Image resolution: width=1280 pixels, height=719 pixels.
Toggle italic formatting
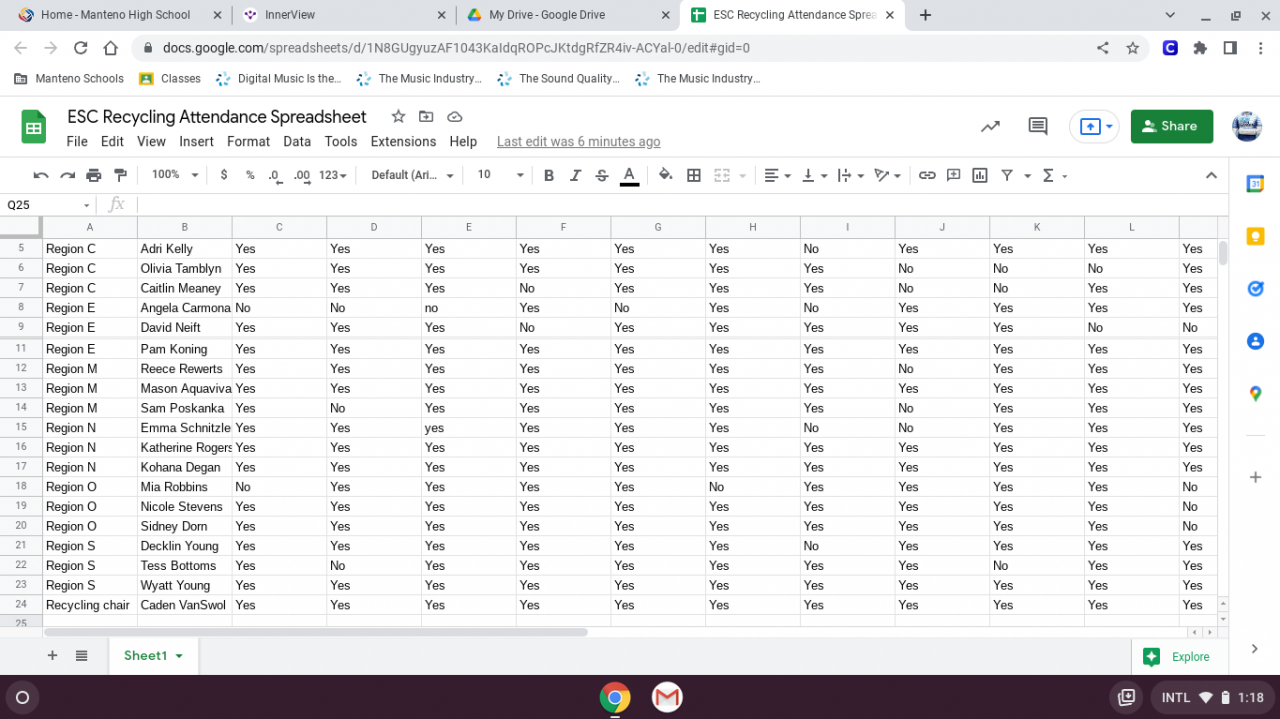pos(575,175)
